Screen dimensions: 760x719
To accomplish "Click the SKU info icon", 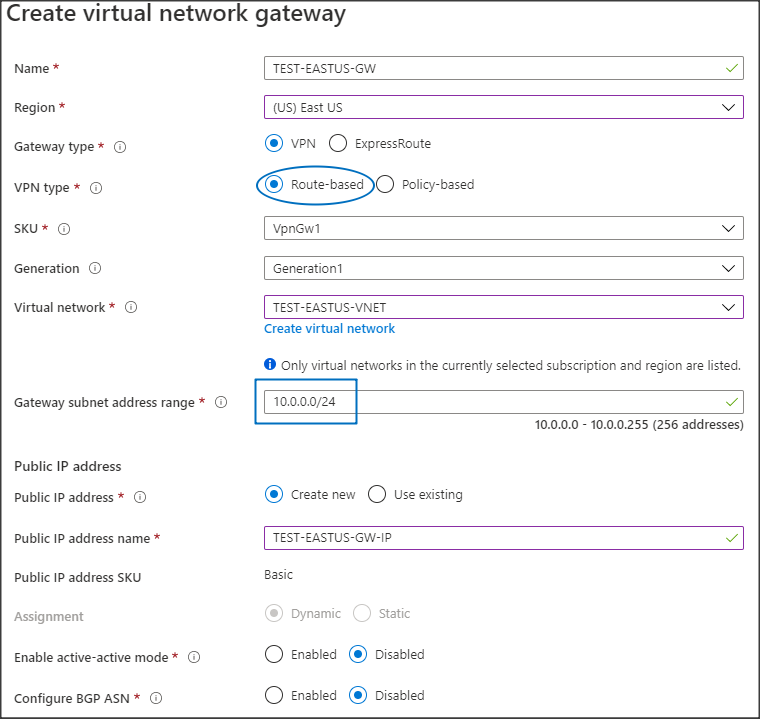I will coord(64,229).
